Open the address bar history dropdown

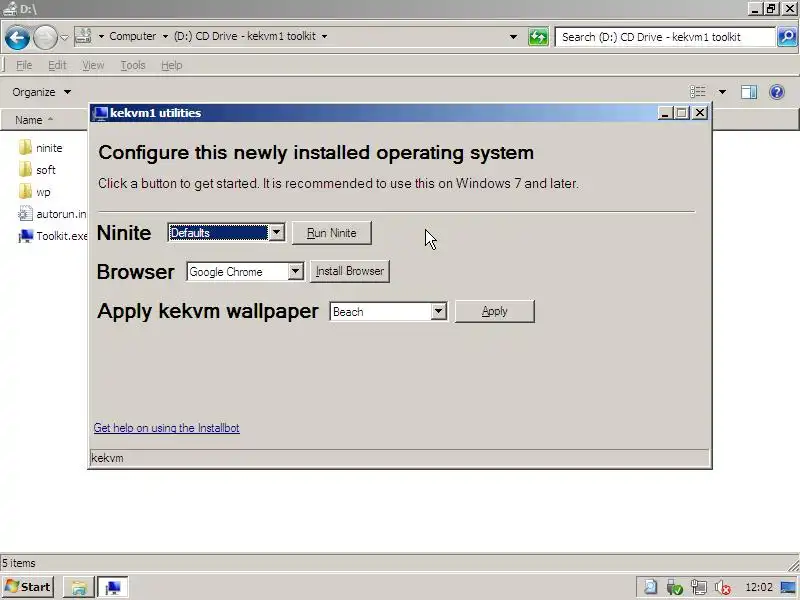coord(513,37)
